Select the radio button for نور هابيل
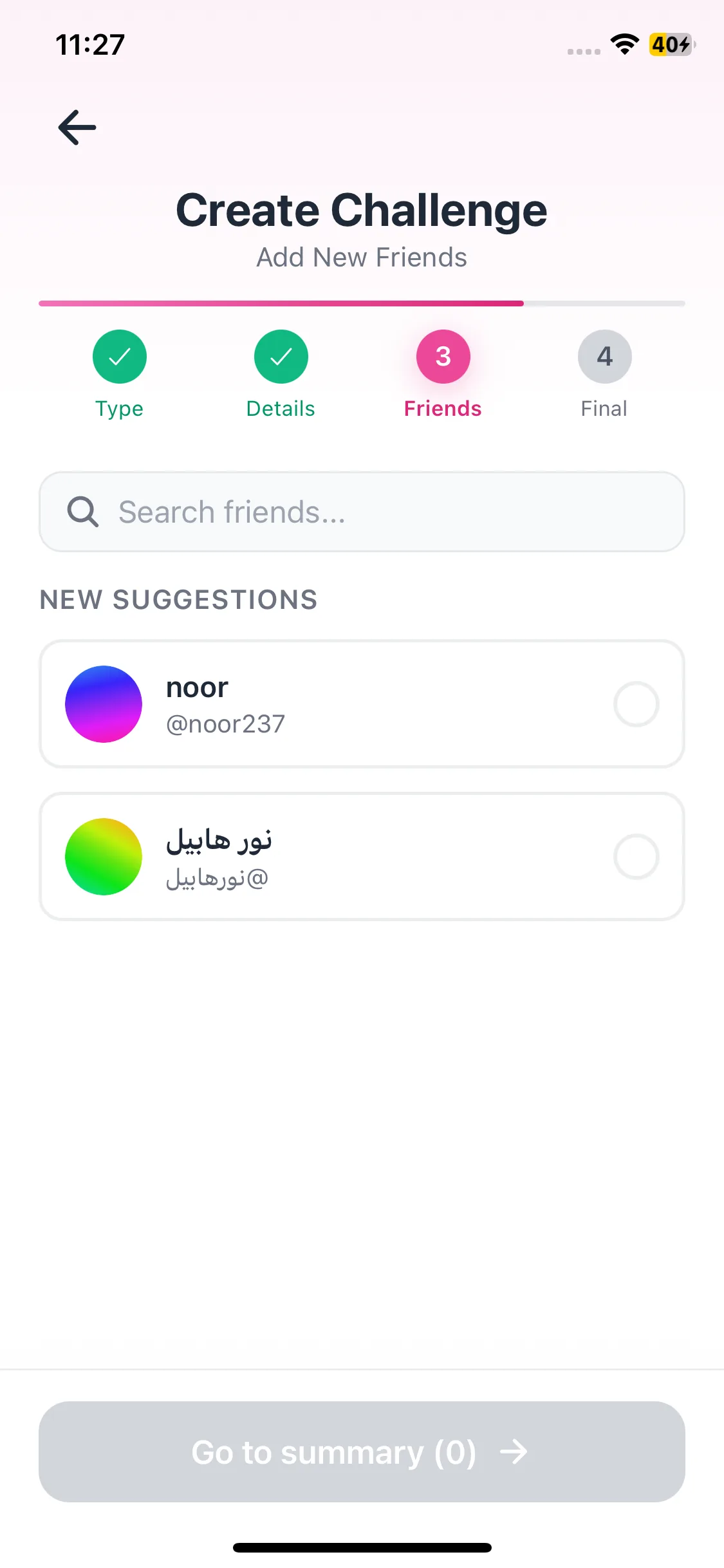 pos(636,857)
